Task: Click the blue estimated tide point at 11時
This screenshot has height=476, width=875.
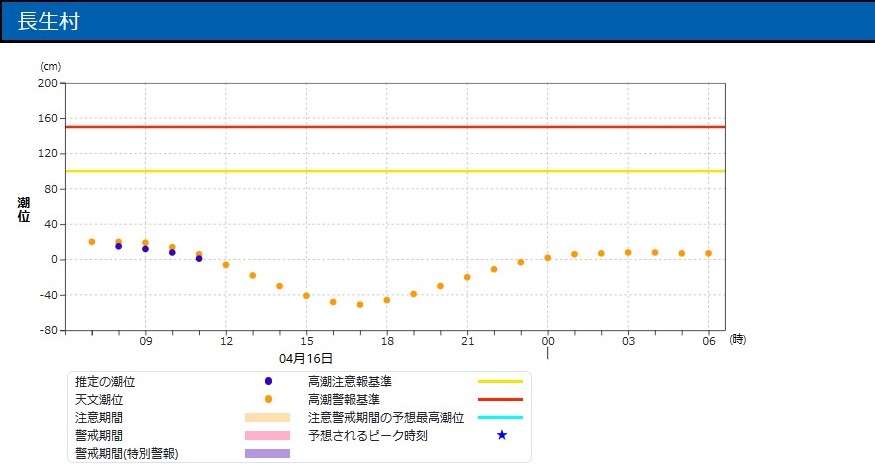Action: 199,259
